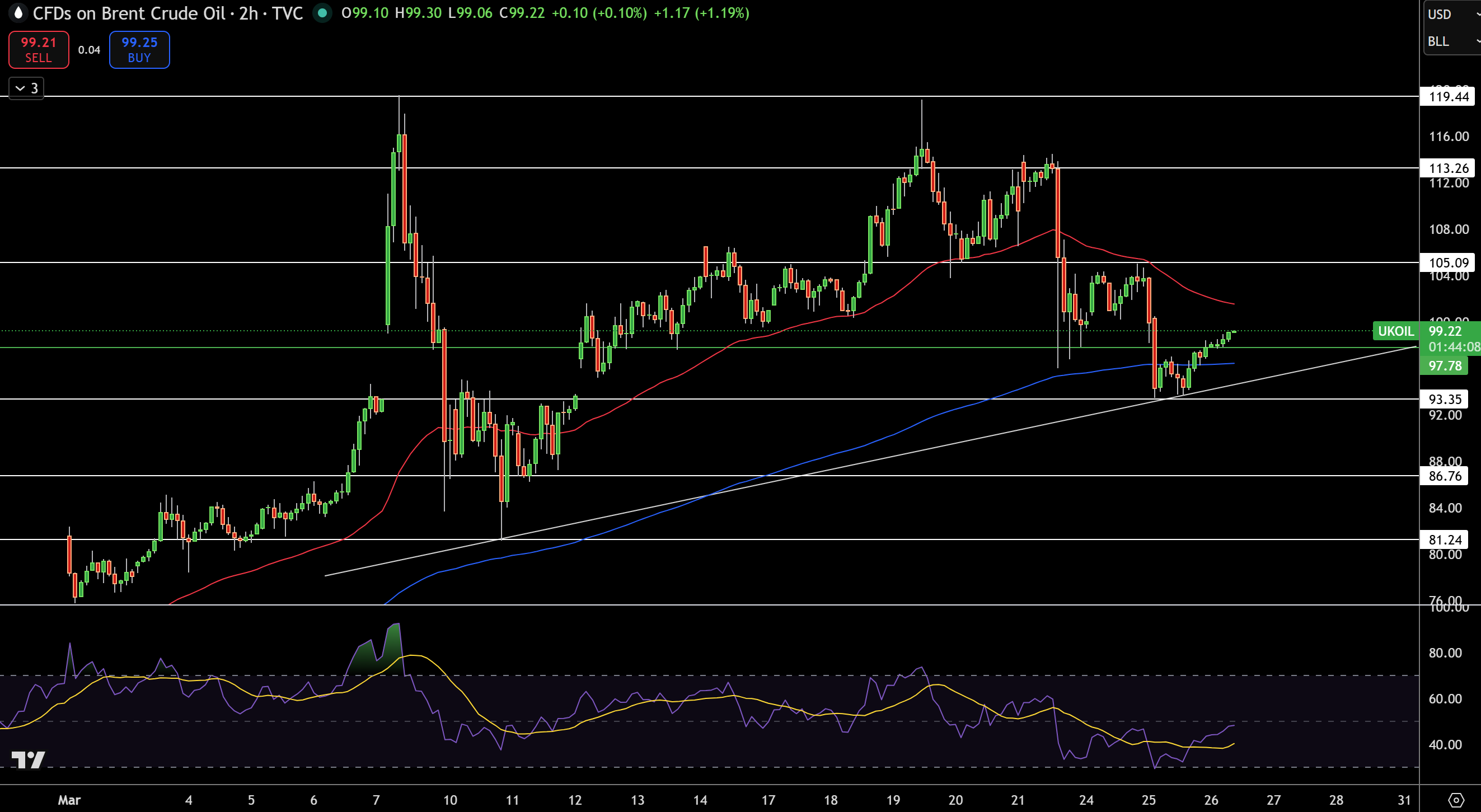
Task: Select the 105.09 price level label
Action: tap(1447, 262)
